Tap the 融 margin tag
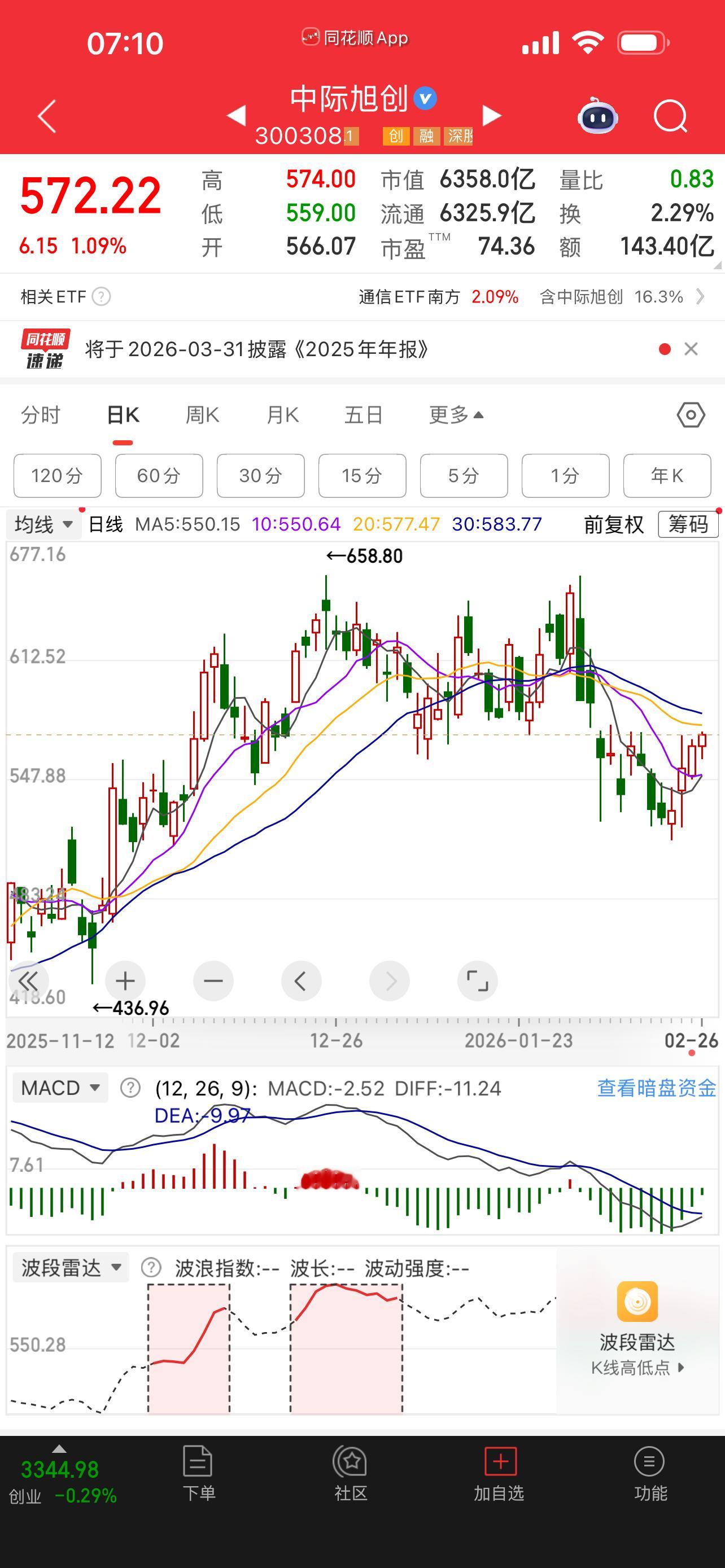 pyautogui.click(x=426, y=135)
